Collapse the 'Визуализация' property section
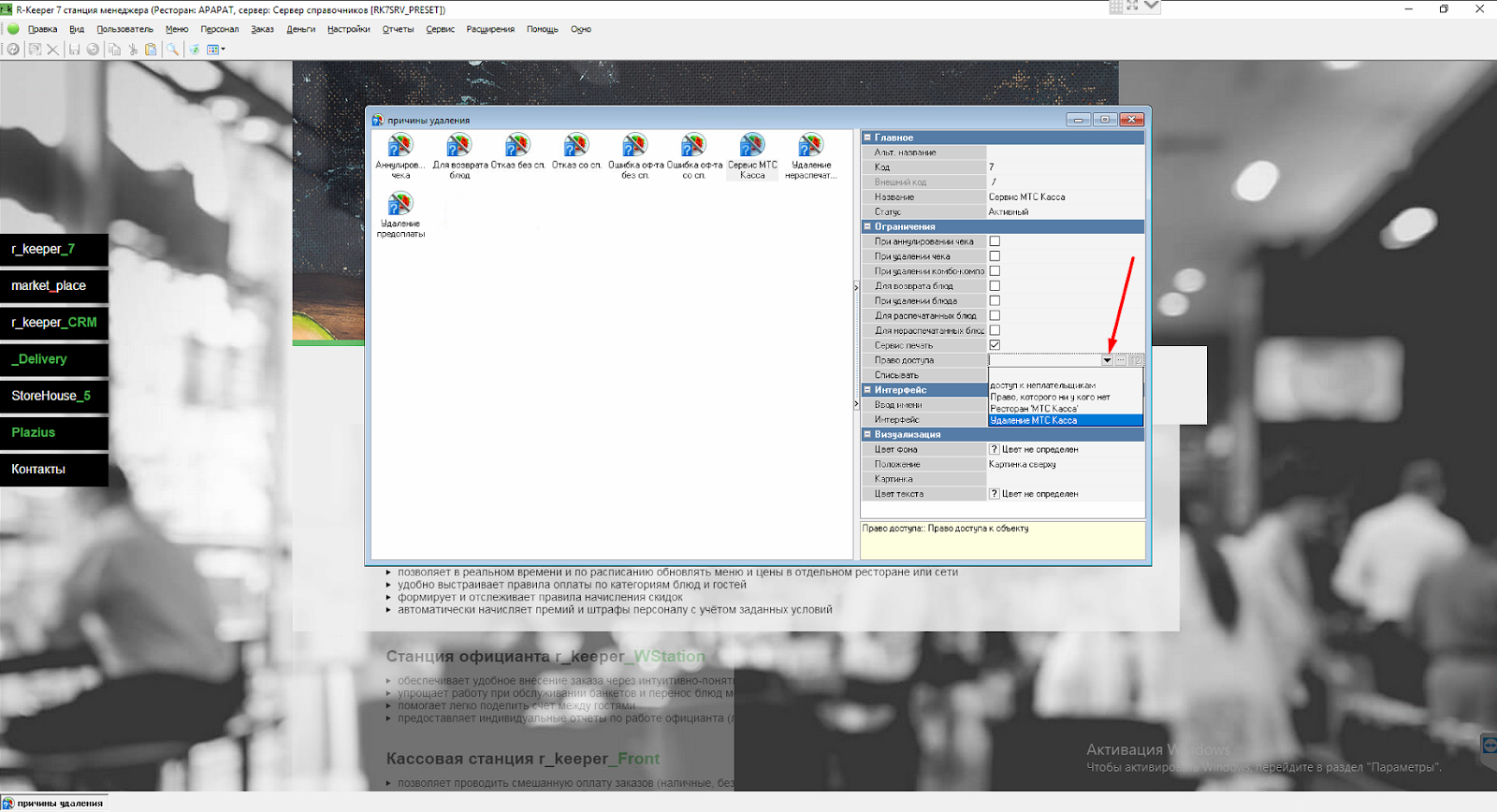Viewport: 1497px width, 812px height. coord(867,435)
